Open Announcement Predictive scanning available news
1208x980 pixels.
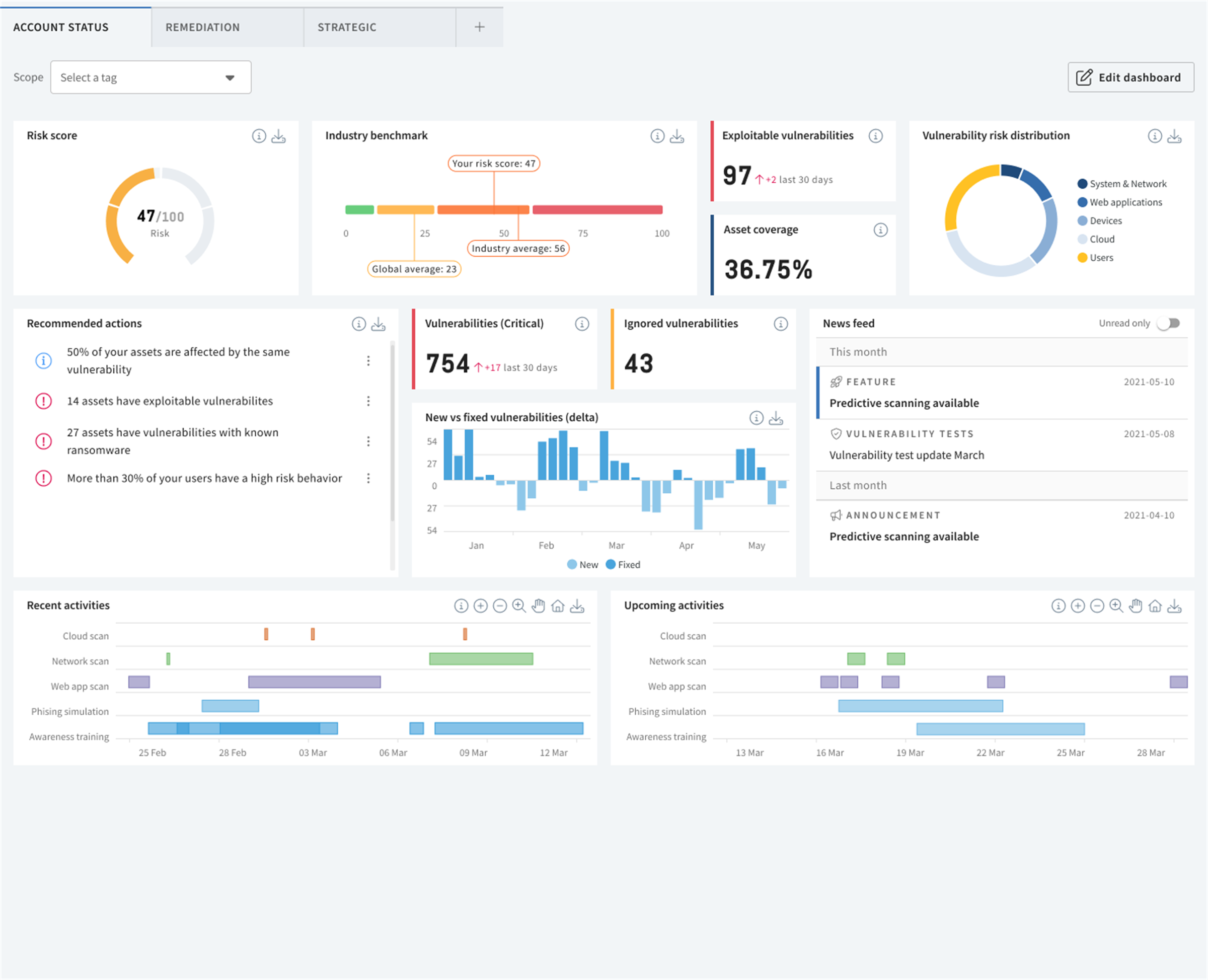(1003, 526)
